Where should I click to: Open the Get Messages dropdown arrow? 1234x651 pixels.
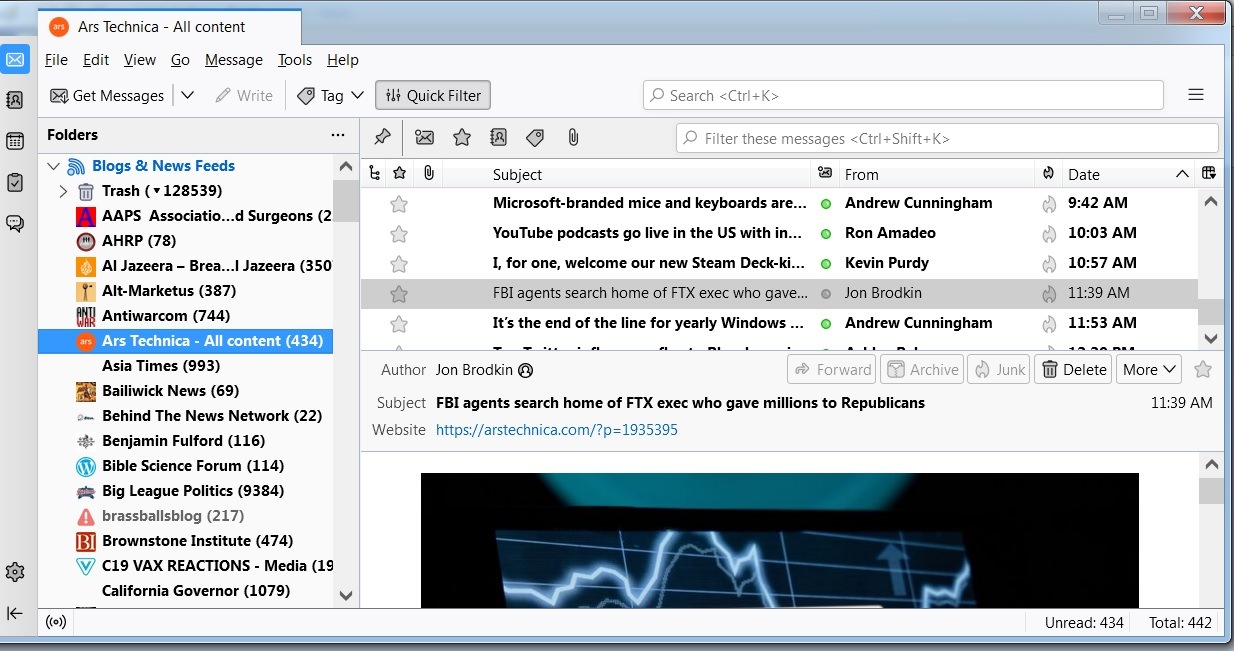[188, 96]
